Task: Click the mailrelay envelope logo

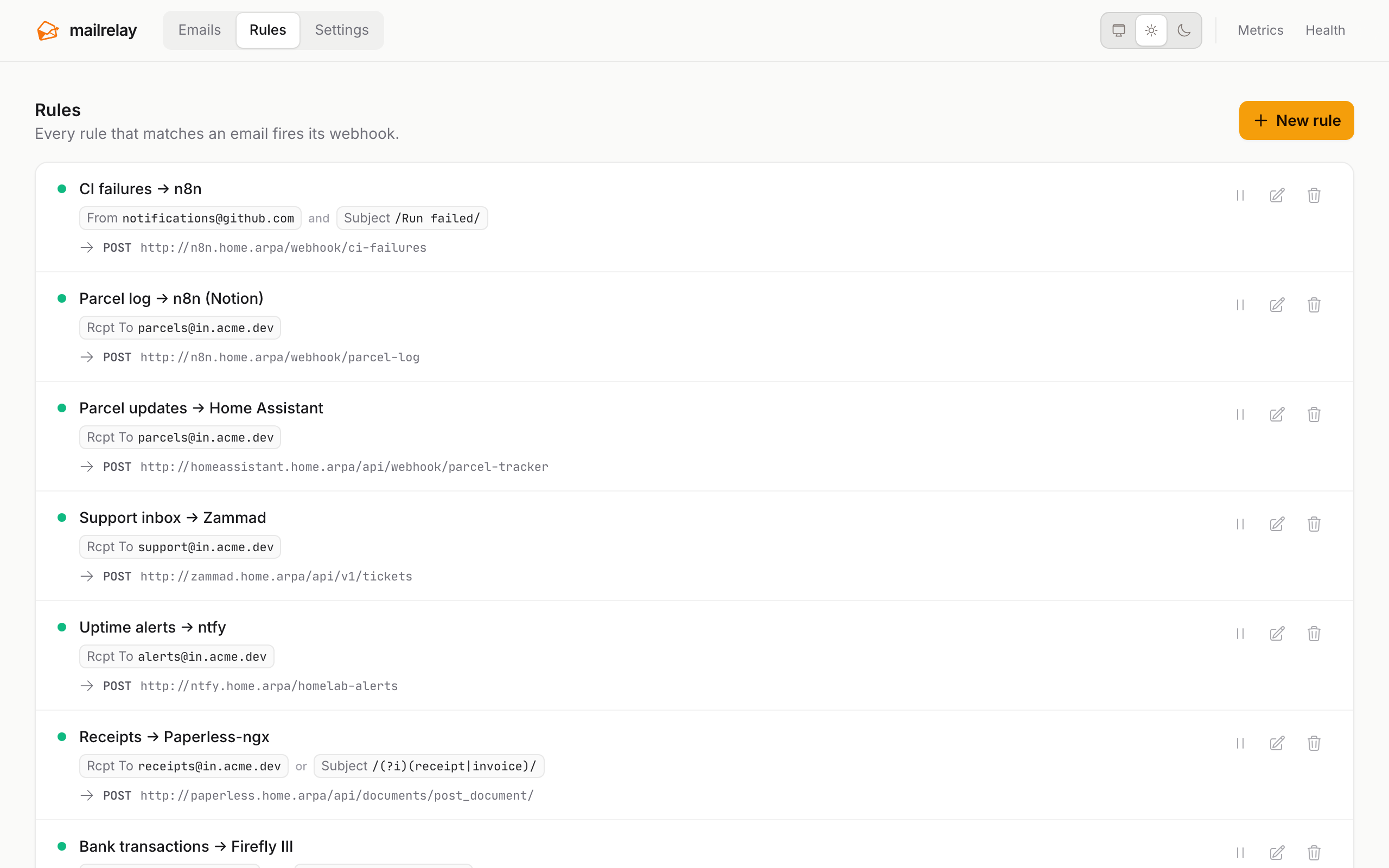Action: click(x=48, y=30)
